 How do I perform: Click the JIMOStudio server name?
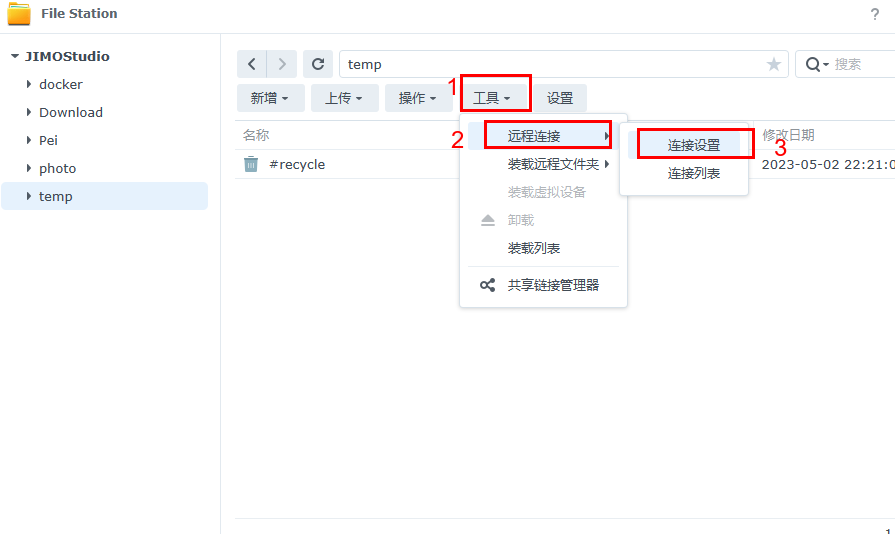click(x=67, y=56)
